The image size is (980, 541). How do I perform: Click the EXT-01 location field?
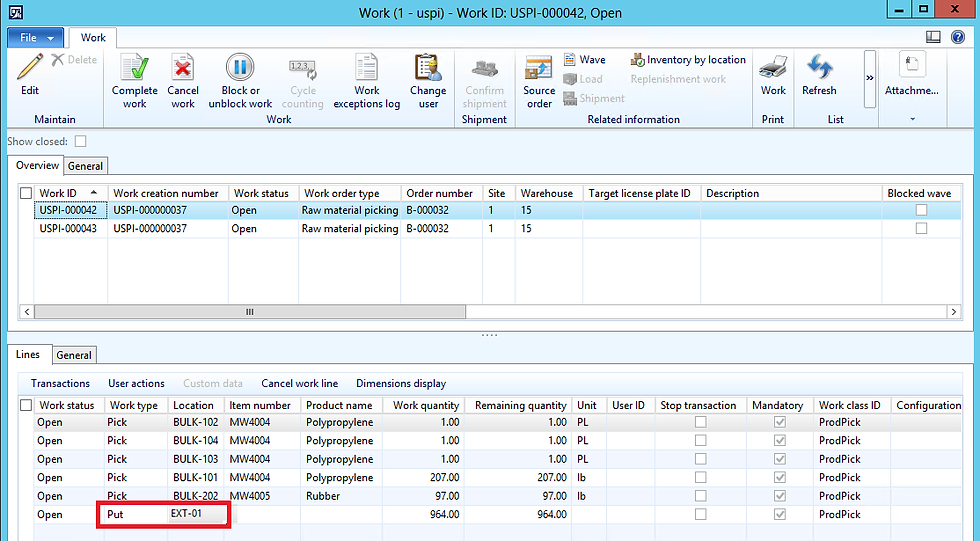click(198, 514)
